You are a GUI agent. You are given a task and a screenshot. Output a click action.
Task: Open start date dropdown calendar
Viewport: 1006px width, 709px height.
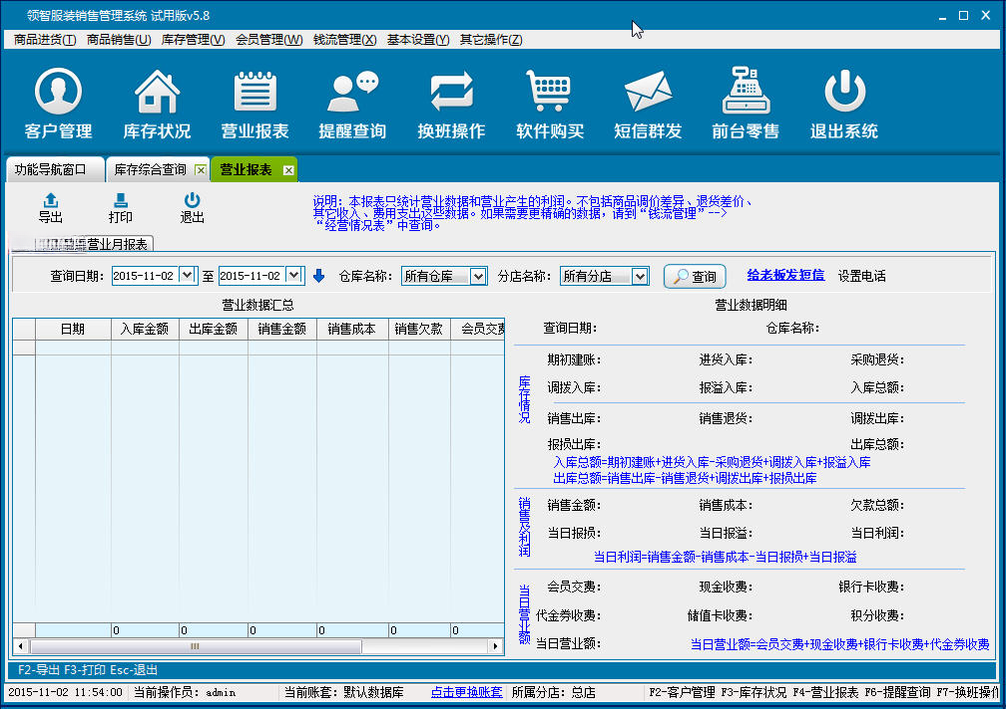click(187, 275)
